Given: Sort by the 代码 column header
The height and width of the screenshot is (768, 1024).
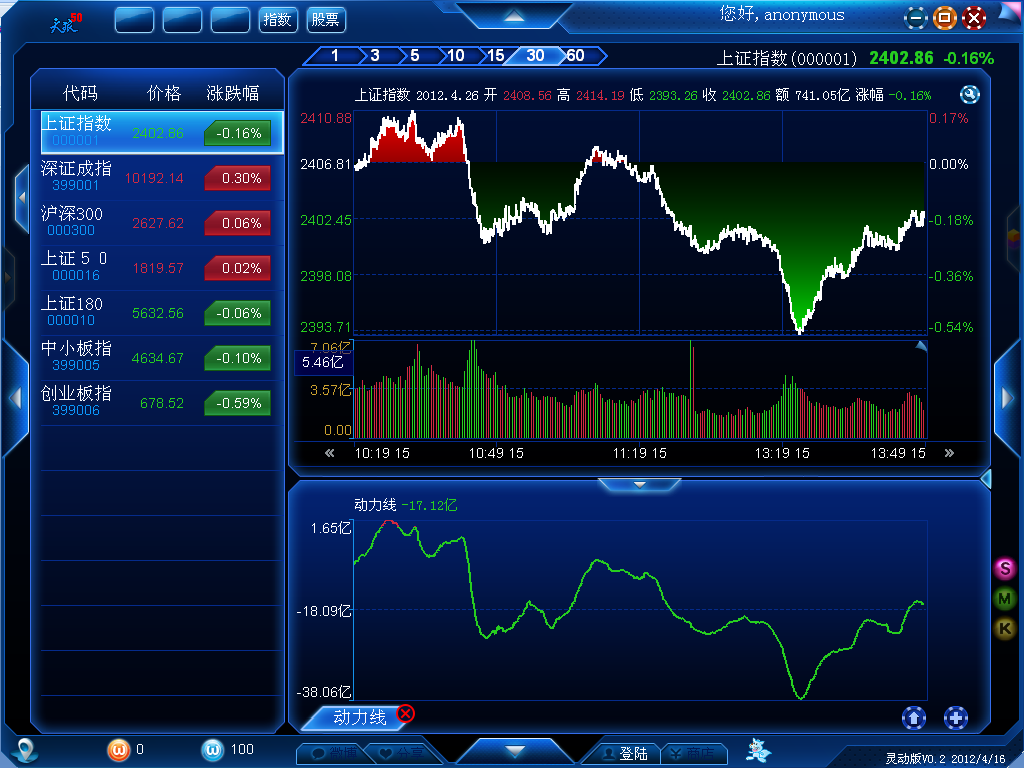Looking at the screenshot, I should click(80, 93).
